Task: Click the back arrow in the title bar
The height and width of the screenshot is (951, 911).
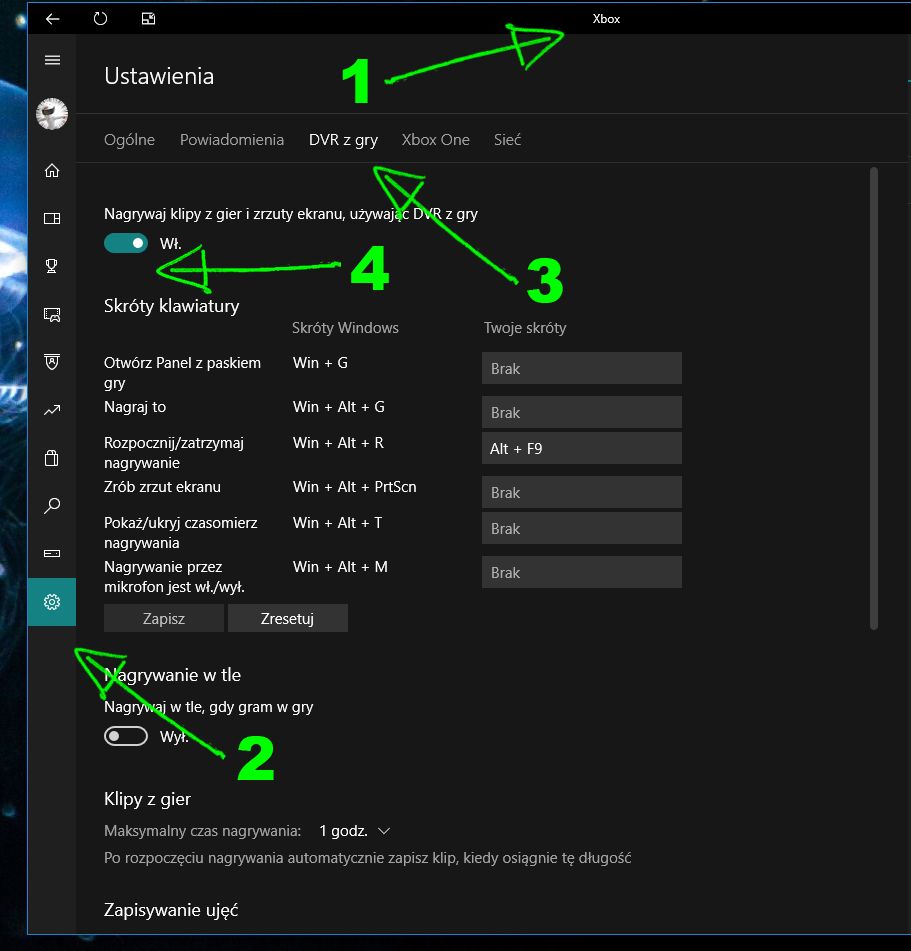Action: (x=52, y=18)
